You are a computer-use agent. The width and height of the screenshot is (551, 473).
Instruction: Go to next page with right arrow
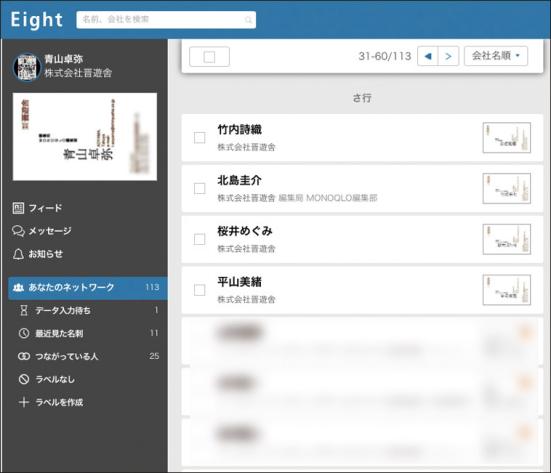coord(448,56)
